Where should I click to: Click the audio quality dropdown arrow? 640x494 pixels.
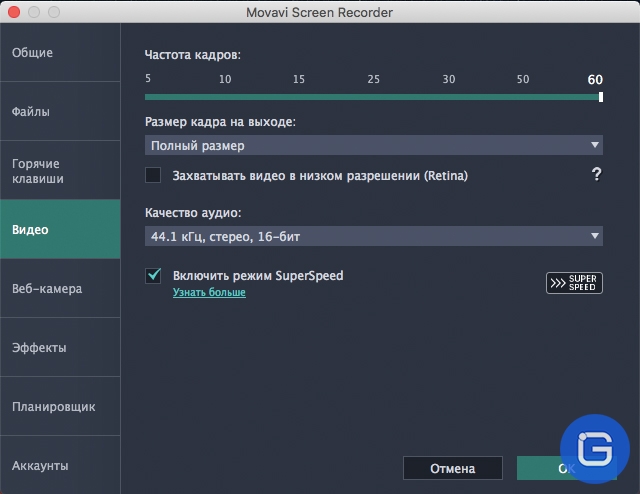tap(595, 236)
